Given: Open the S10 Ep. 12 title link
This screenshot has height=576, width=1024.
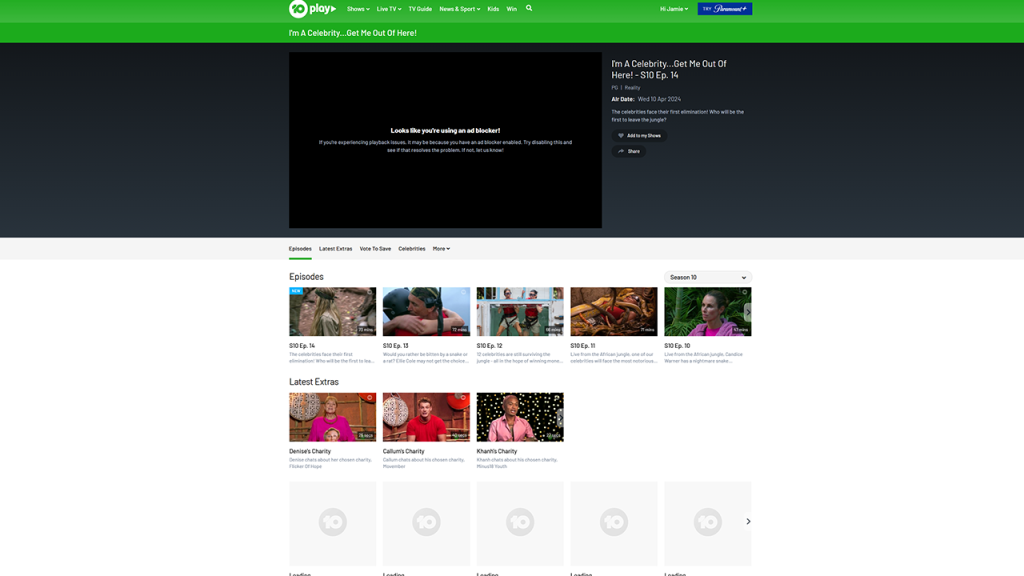Looking at the screenshot, I should [490, 345].
